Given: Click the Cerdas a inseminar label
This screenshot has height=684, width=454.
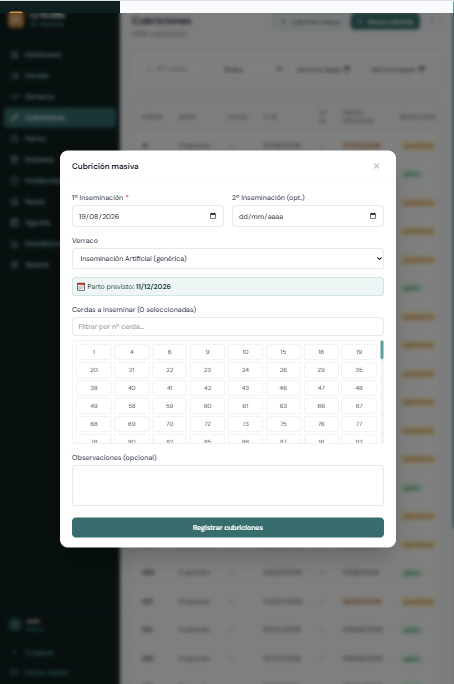Looking at the screenshot, I should (134, 309).
